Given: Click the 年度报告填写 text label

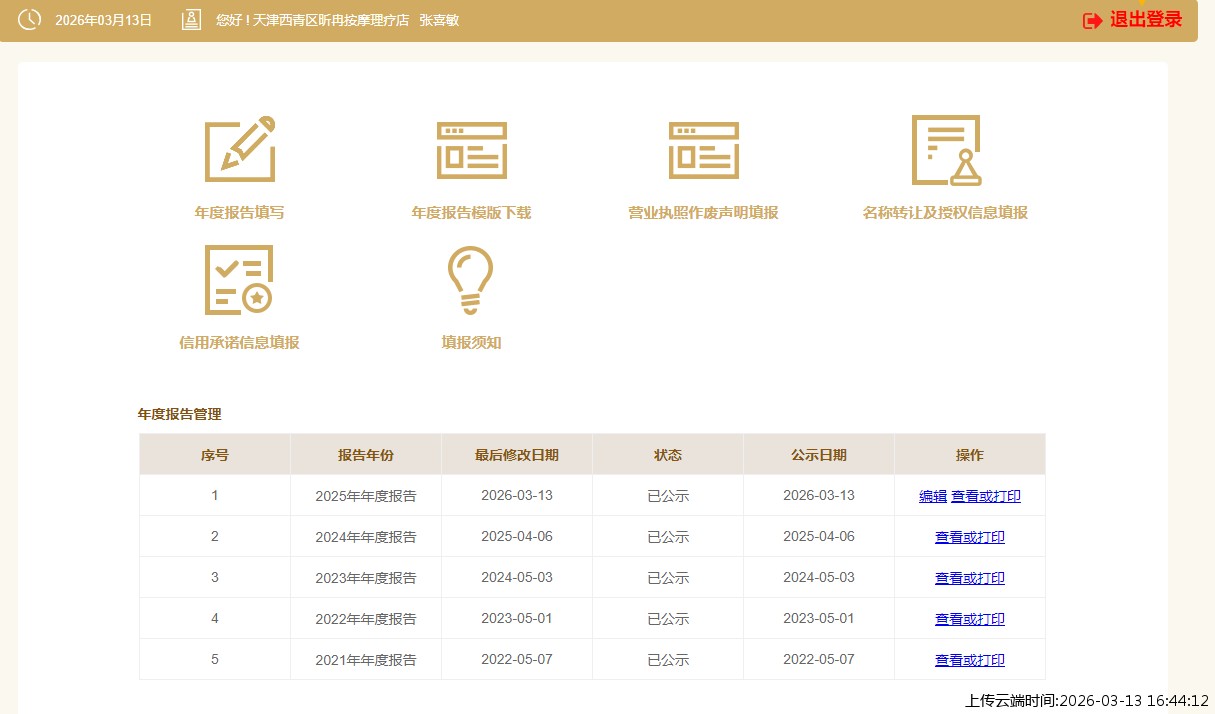Looking at the screenshot, I should (240, 213).
